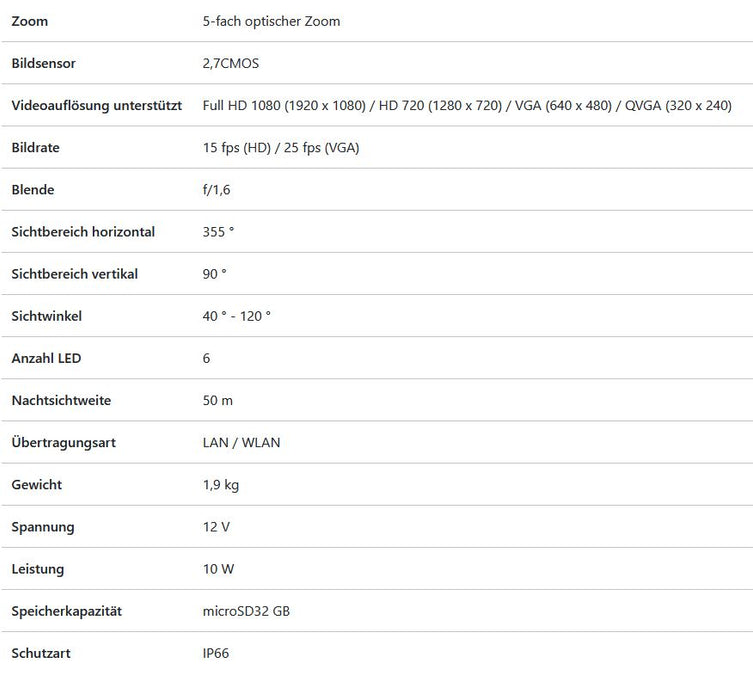Click the Zoom row label
The height and width of the screenshot is (700, 753).
click(x=29, y=21)
